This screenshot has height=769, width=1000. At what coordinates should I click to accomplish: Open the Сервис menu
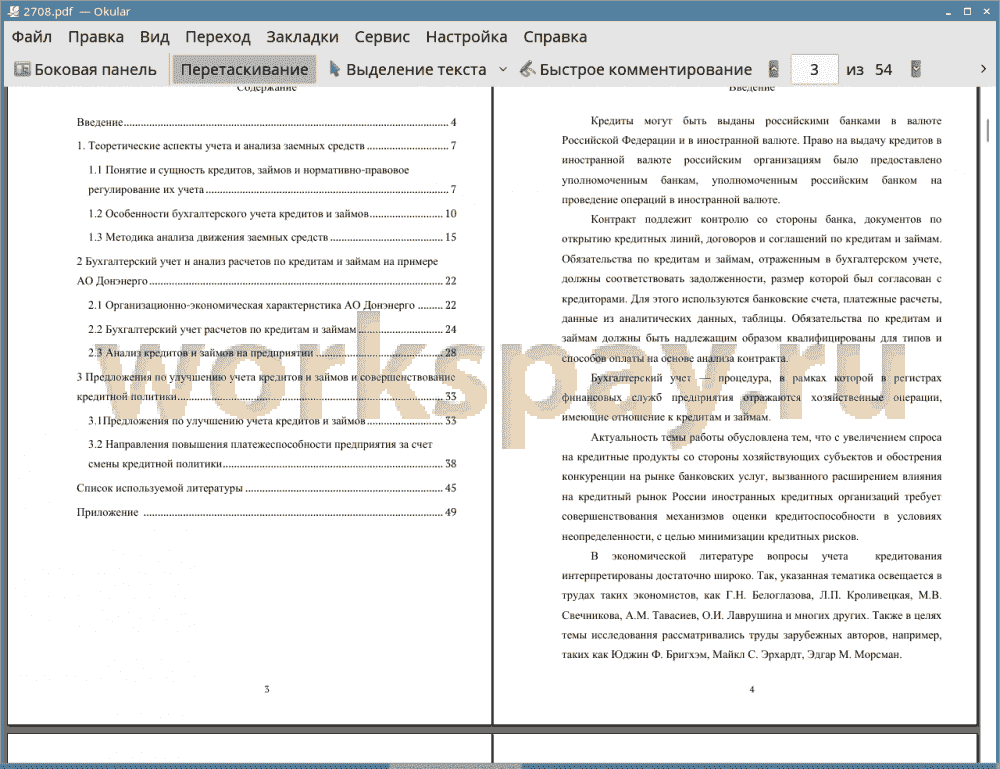tap(382, 37)
